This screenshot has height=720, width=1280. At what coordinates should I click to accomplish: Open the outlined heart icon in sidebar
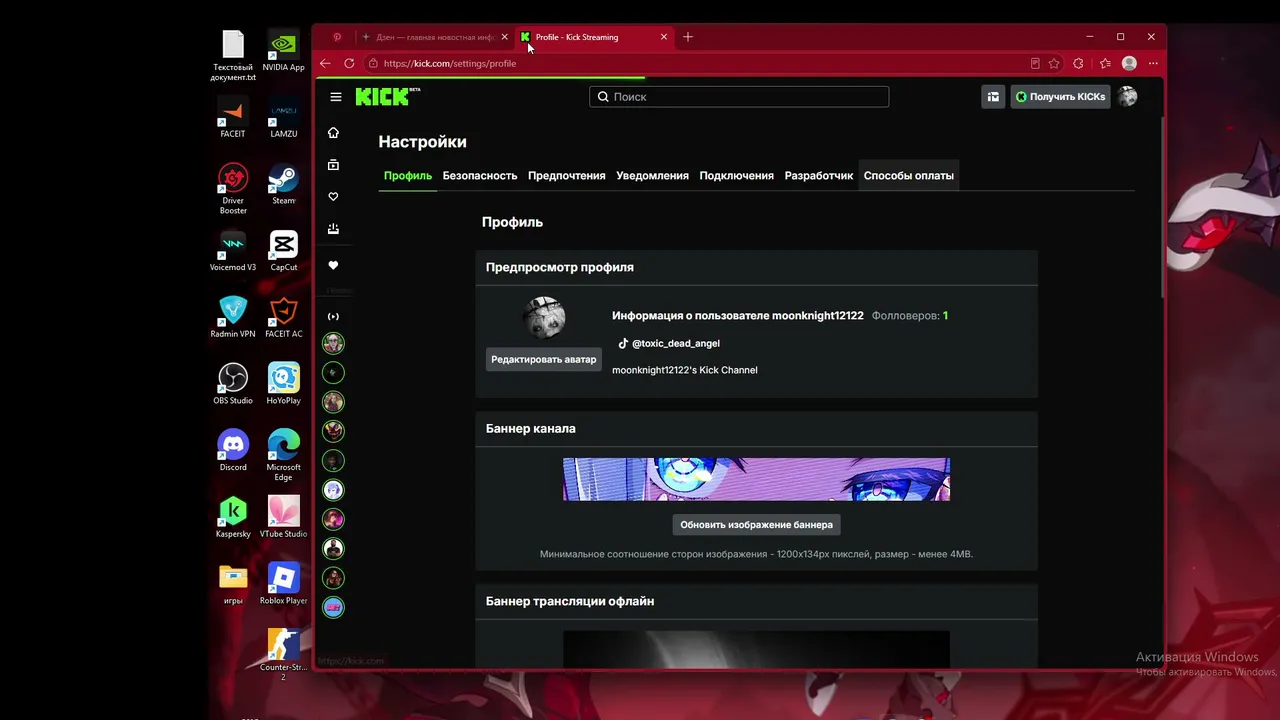pyautogui.click(x=333, y=197)
